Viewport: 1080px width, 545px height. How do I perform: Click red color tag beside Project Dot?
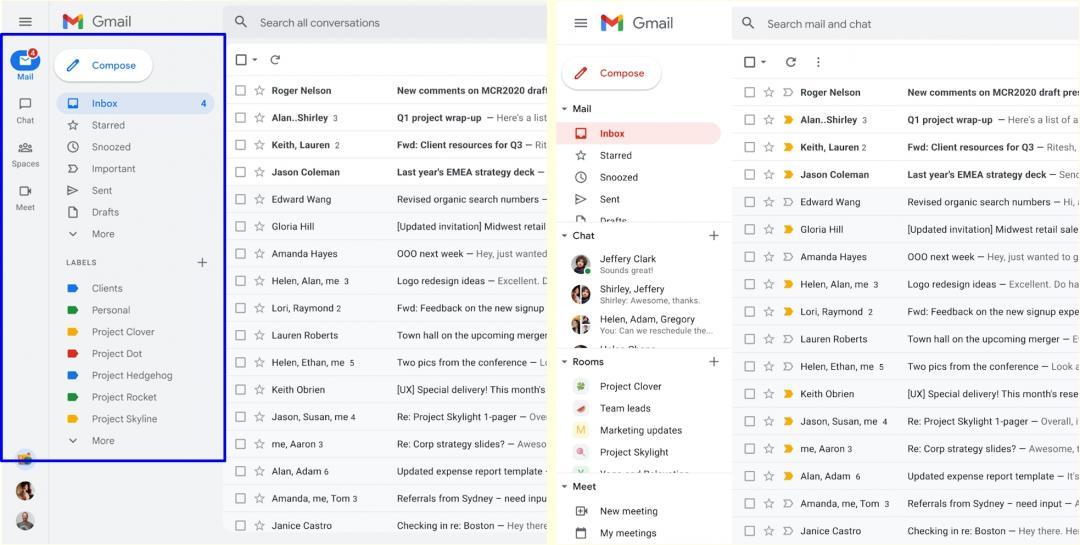coord(72,354)
